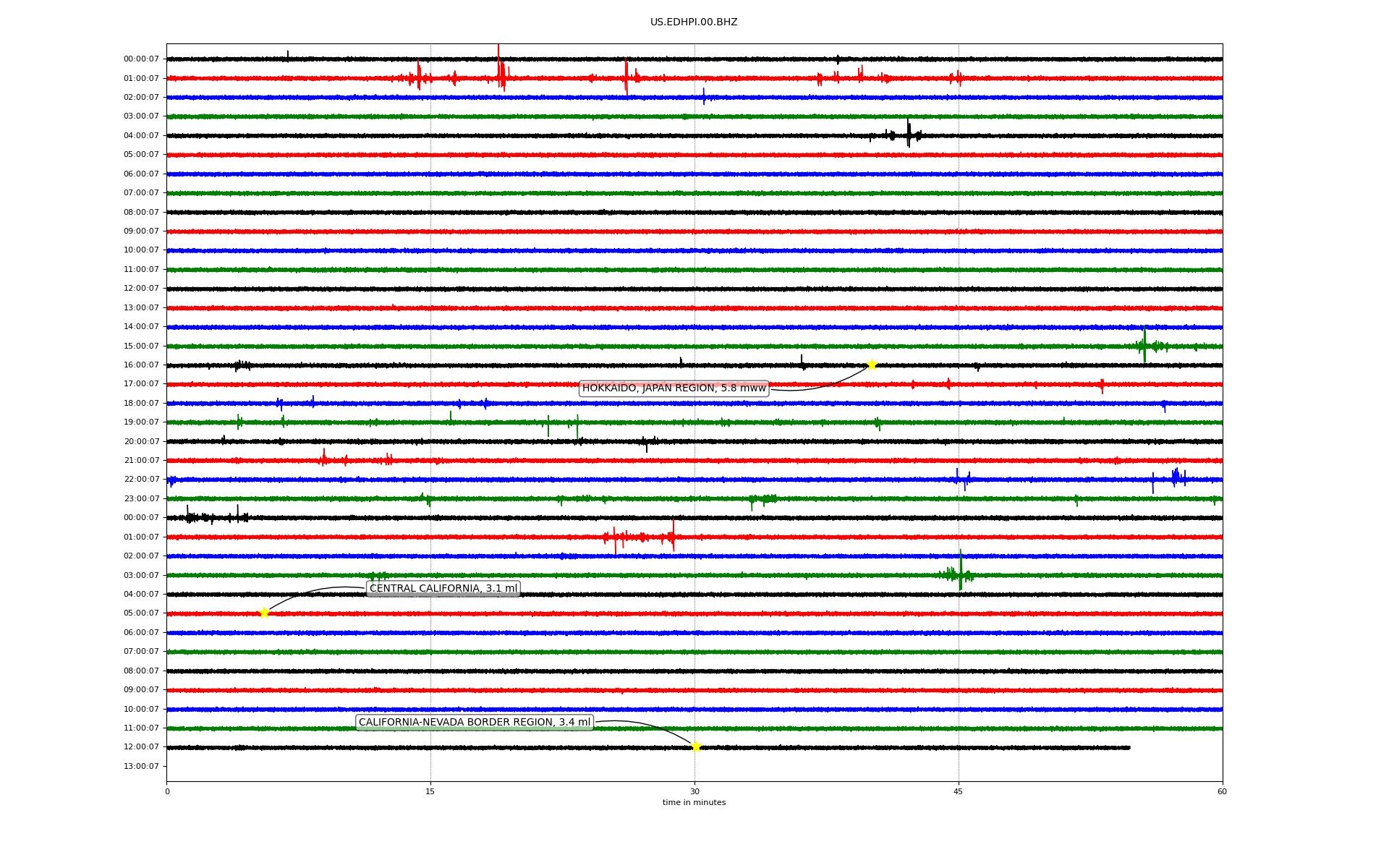Viewport: 1389px width, 868px height.
Task: Click the US.EDHPI.00.BHZ plot title
Action: 694,22
